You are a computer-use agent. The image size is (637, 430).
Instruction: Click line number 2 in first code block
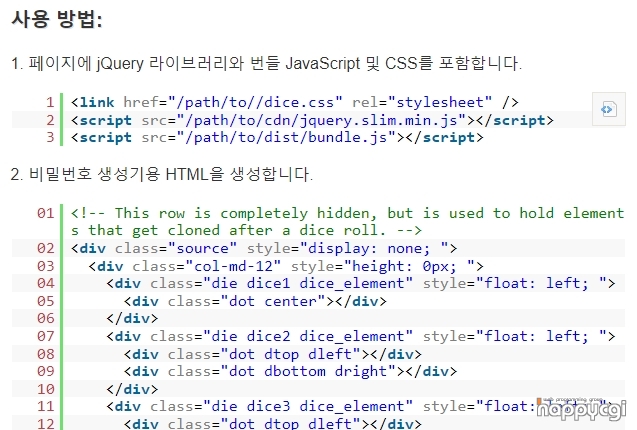click(50, 120)
